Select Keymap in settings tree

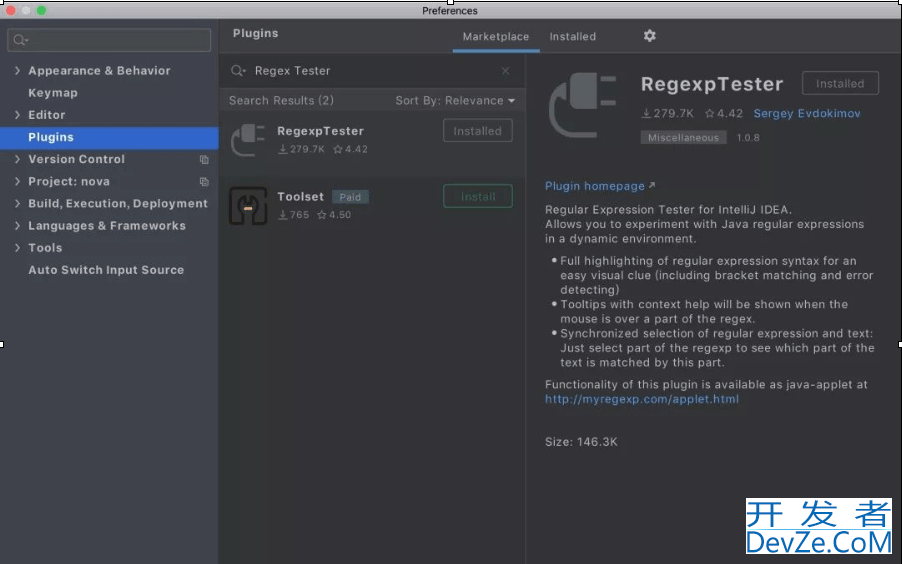[53, 93]
